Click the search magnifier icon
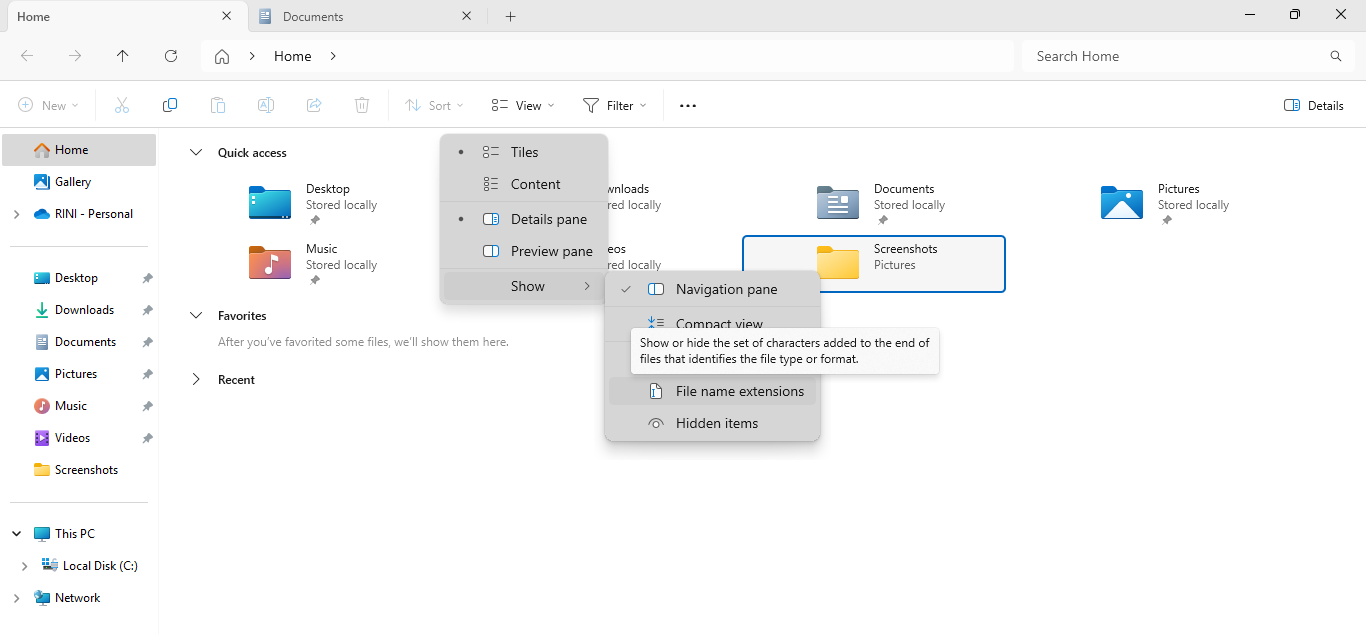Viewport: 1366px width, 634px height. tap(1335, 56)
